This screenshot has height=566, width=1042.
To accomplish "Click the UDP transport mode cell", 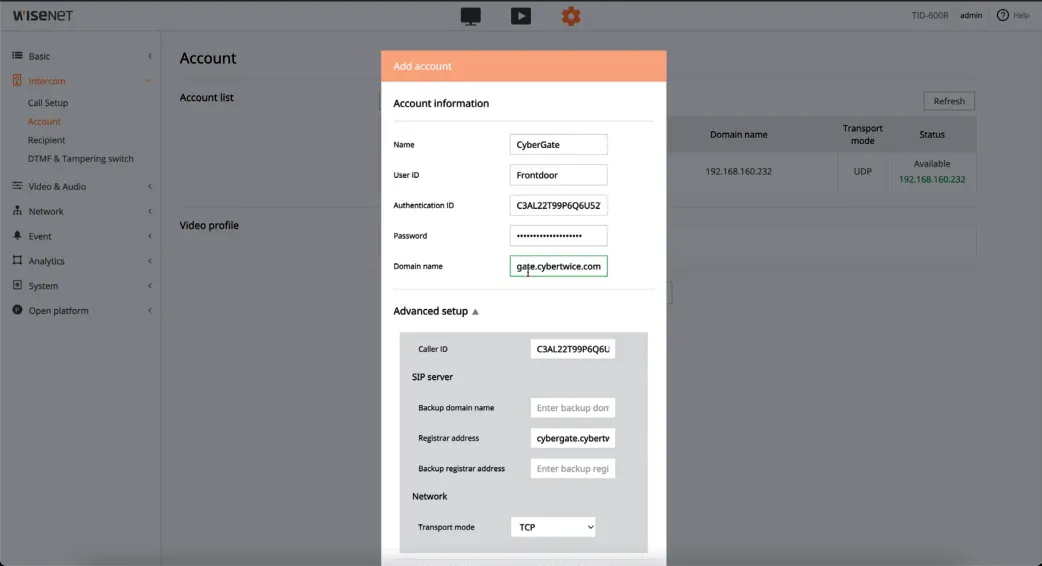I will 863,171.
